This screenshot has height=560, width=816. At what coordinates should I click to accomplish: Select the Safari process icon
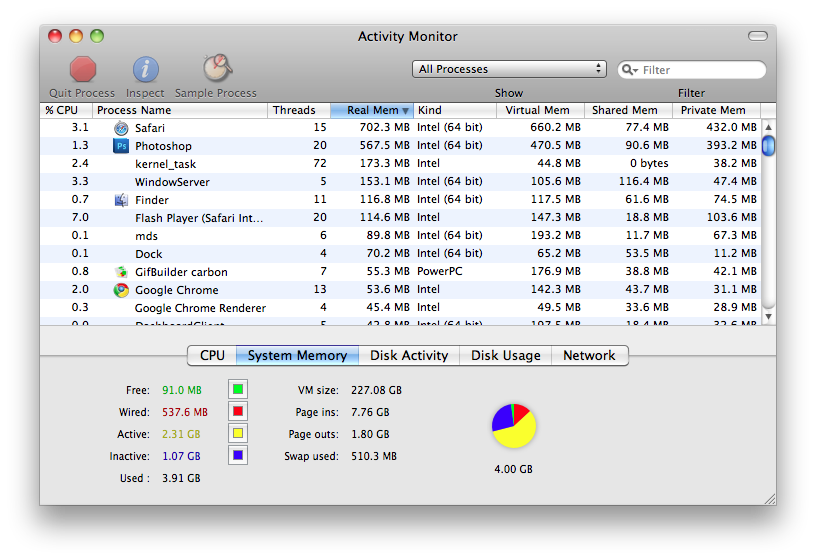coord(121,128)
